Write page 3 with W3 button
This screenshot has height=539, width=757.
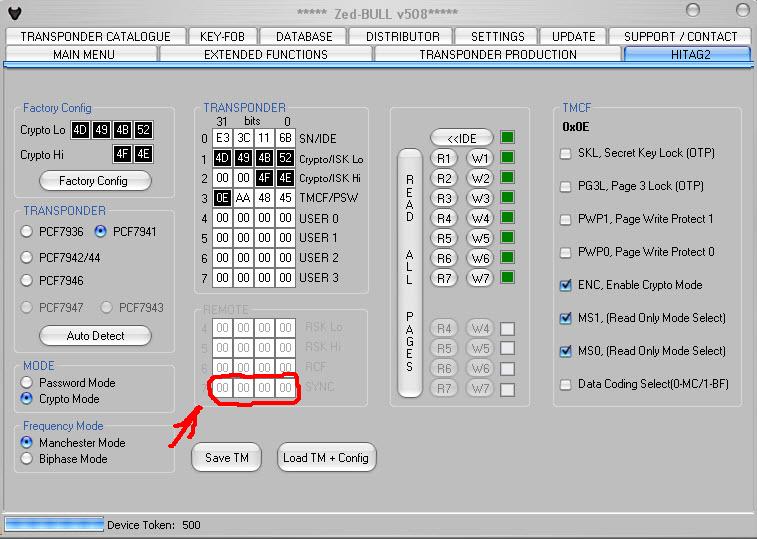pos(480,199)
